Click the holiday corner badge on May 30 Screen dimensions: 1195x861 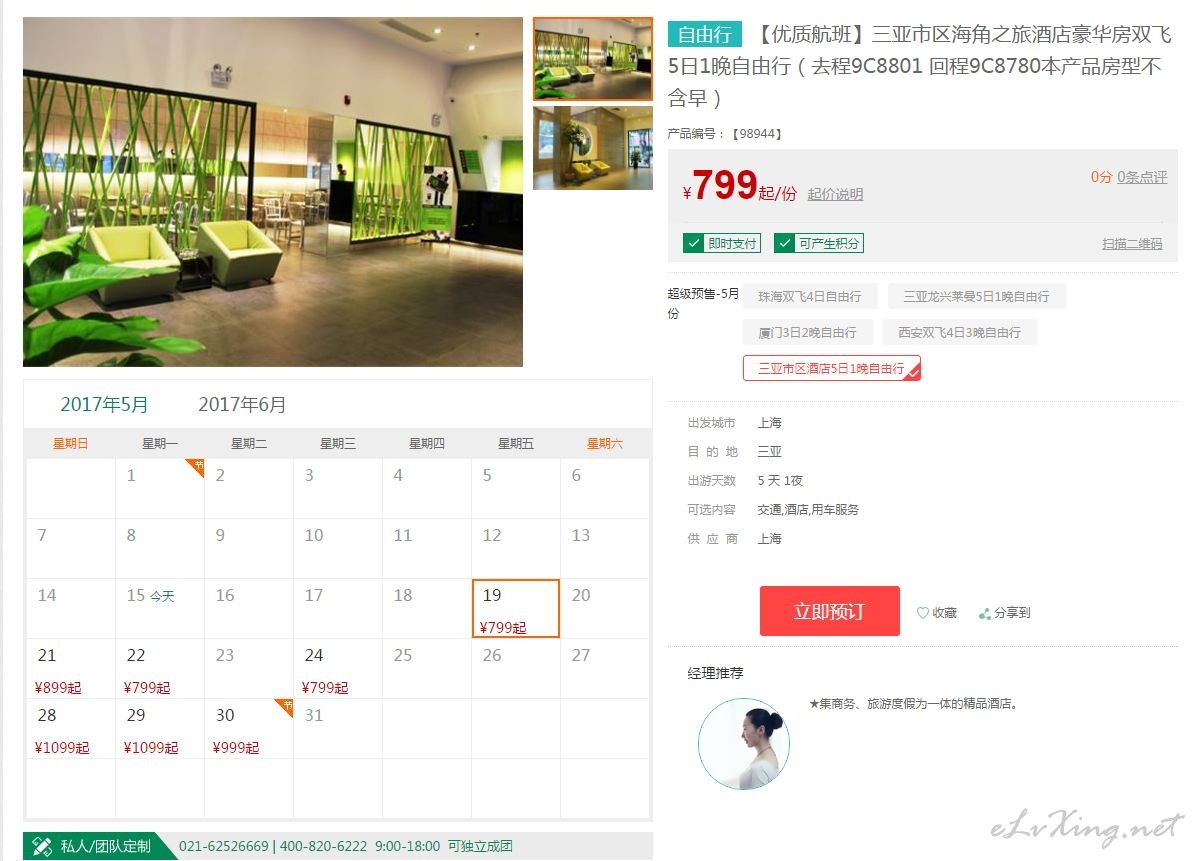[x=284, y=708]
